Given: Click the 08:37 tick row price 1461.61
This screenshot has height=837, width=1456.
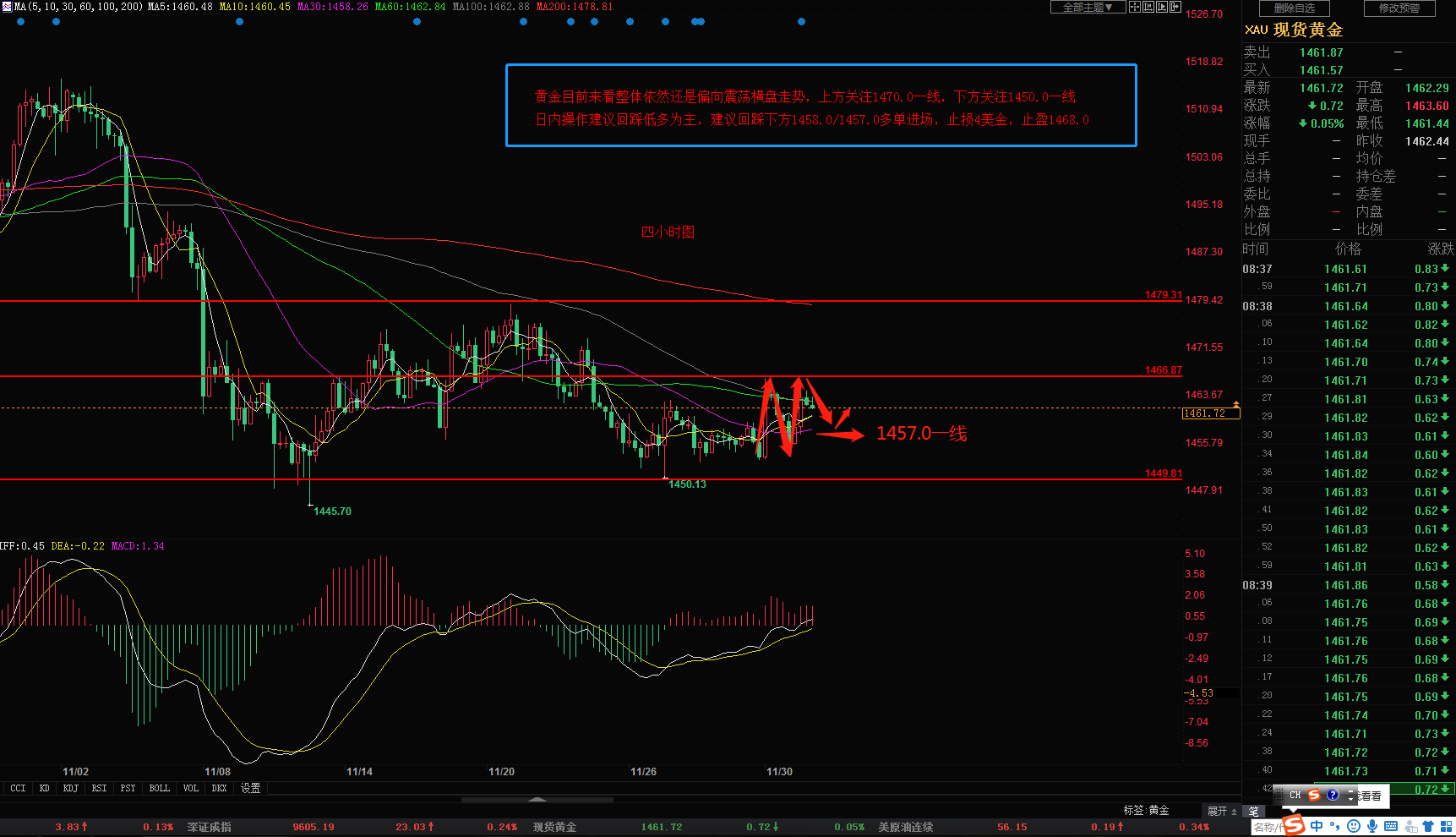Looking at the screenshot, I should pyautogui.click(x=1345, y=269).
